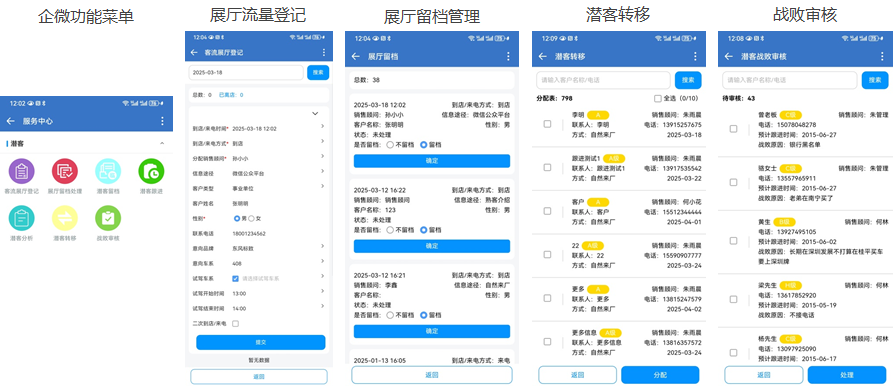Open the 潜客转移 yellow icon
893x386 pixels.
click(x=65, y=218)
